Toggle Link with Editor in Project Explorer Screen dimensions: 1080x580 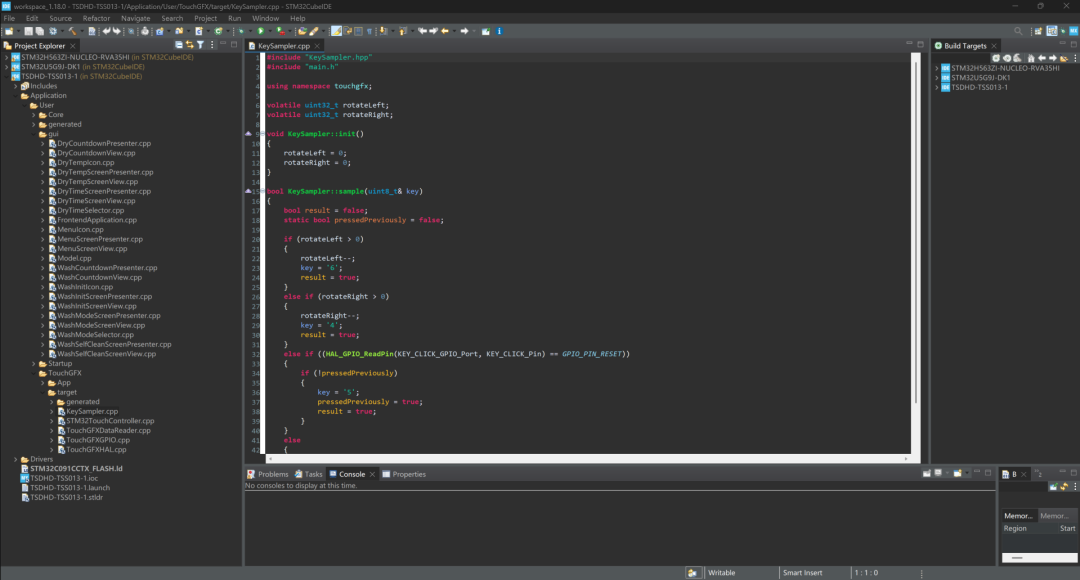(189, 45)
